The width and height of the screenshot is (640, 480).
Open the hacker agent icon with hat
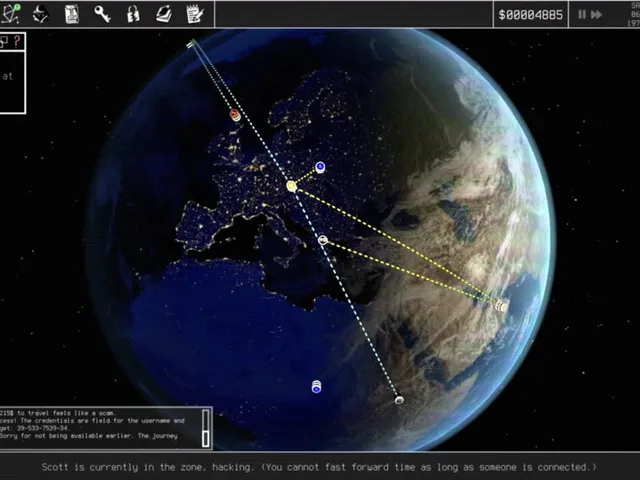click(40, 14)
